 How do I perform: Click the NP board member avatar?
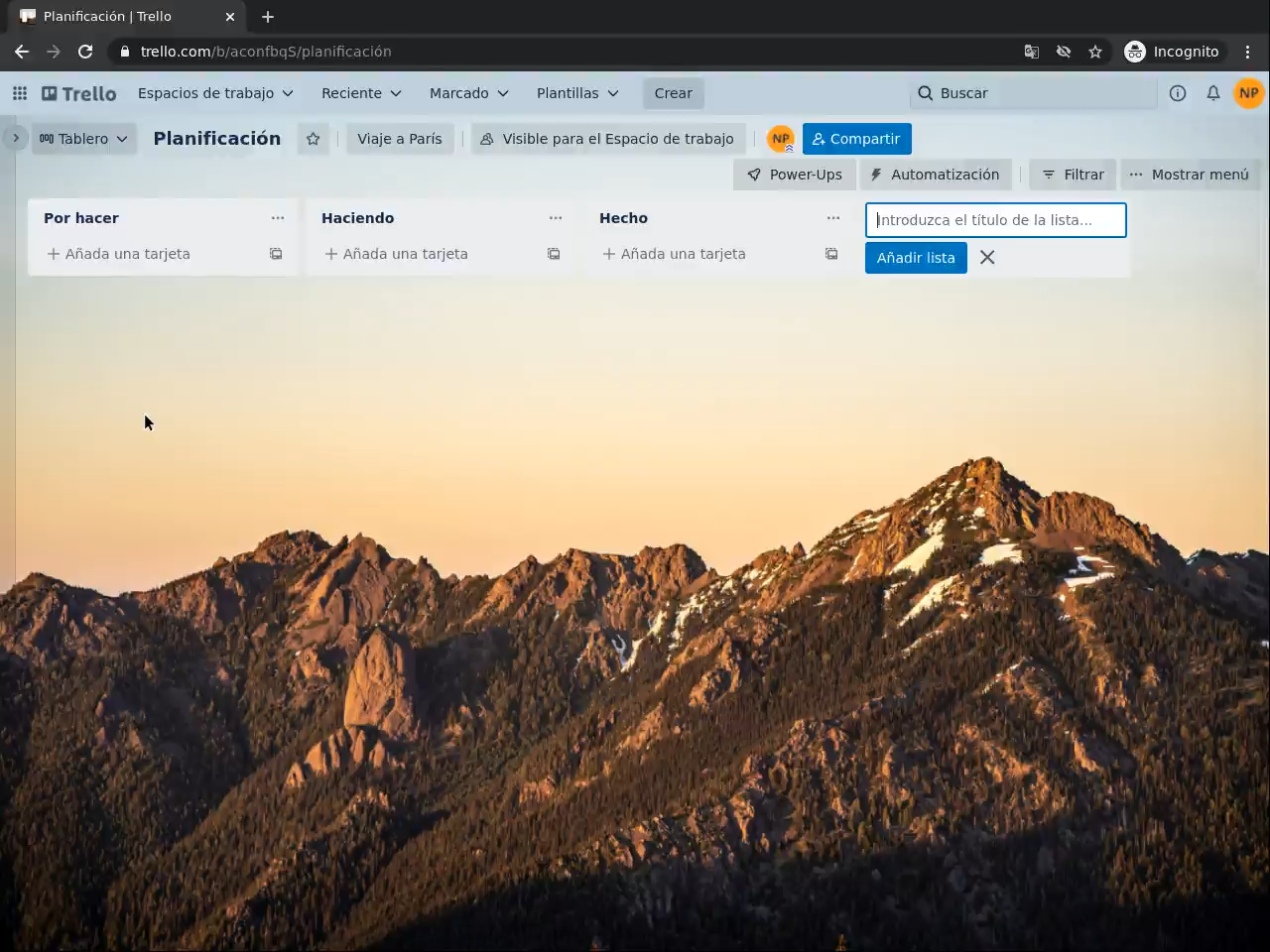tap(781, 139)
